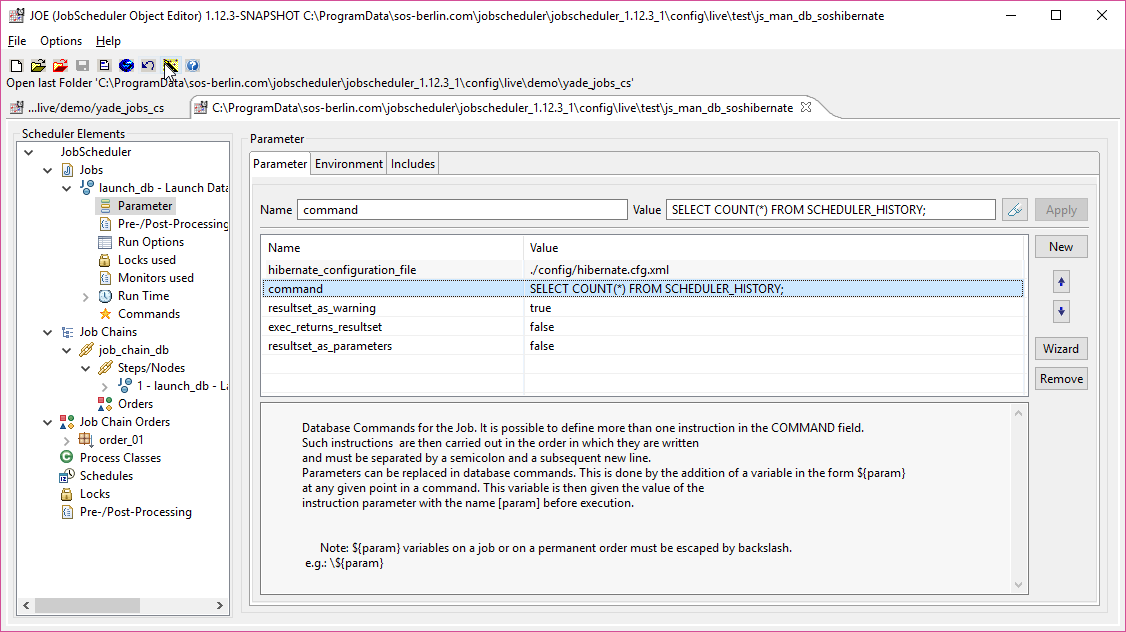This screenshot has width=1126, height=632.
Task: Click the Run Options icon in tree
Action: [105, 242]
